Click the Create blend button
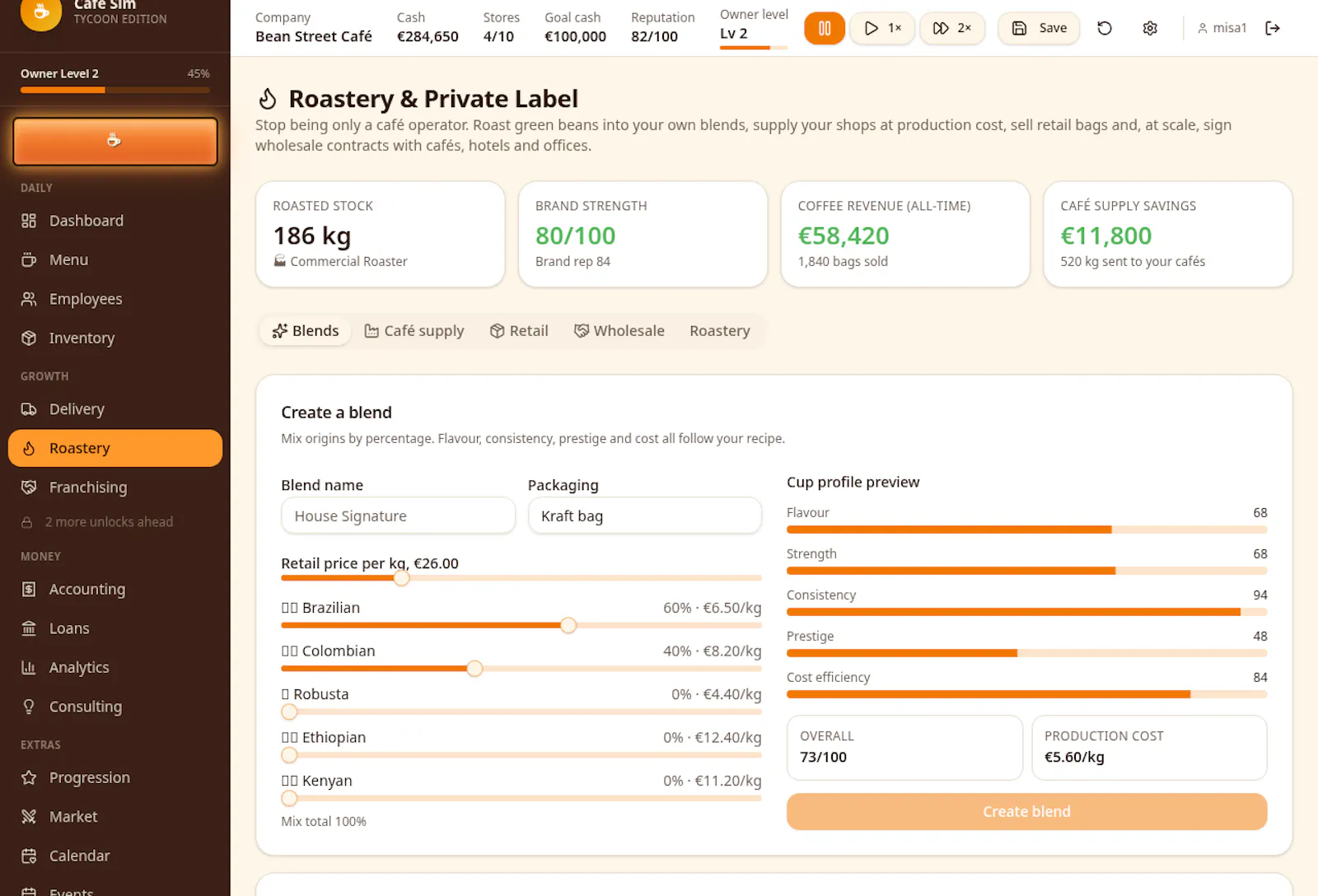1318x896 pixels. (1026, 812)
